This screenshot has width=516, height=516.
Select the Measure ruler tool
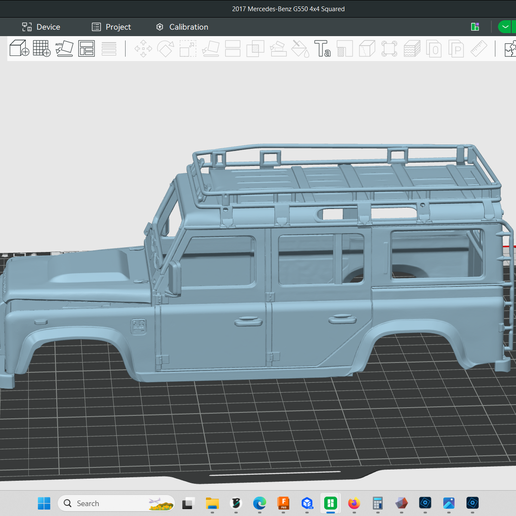pyautogui.click(x=479, y=49)
